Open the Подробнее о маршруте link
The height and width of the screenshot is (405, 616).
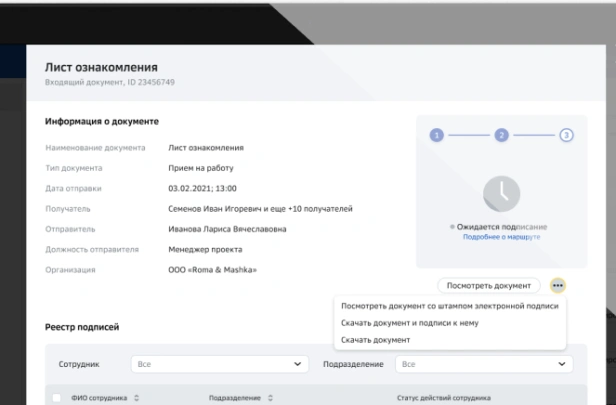tap(502, 237)
